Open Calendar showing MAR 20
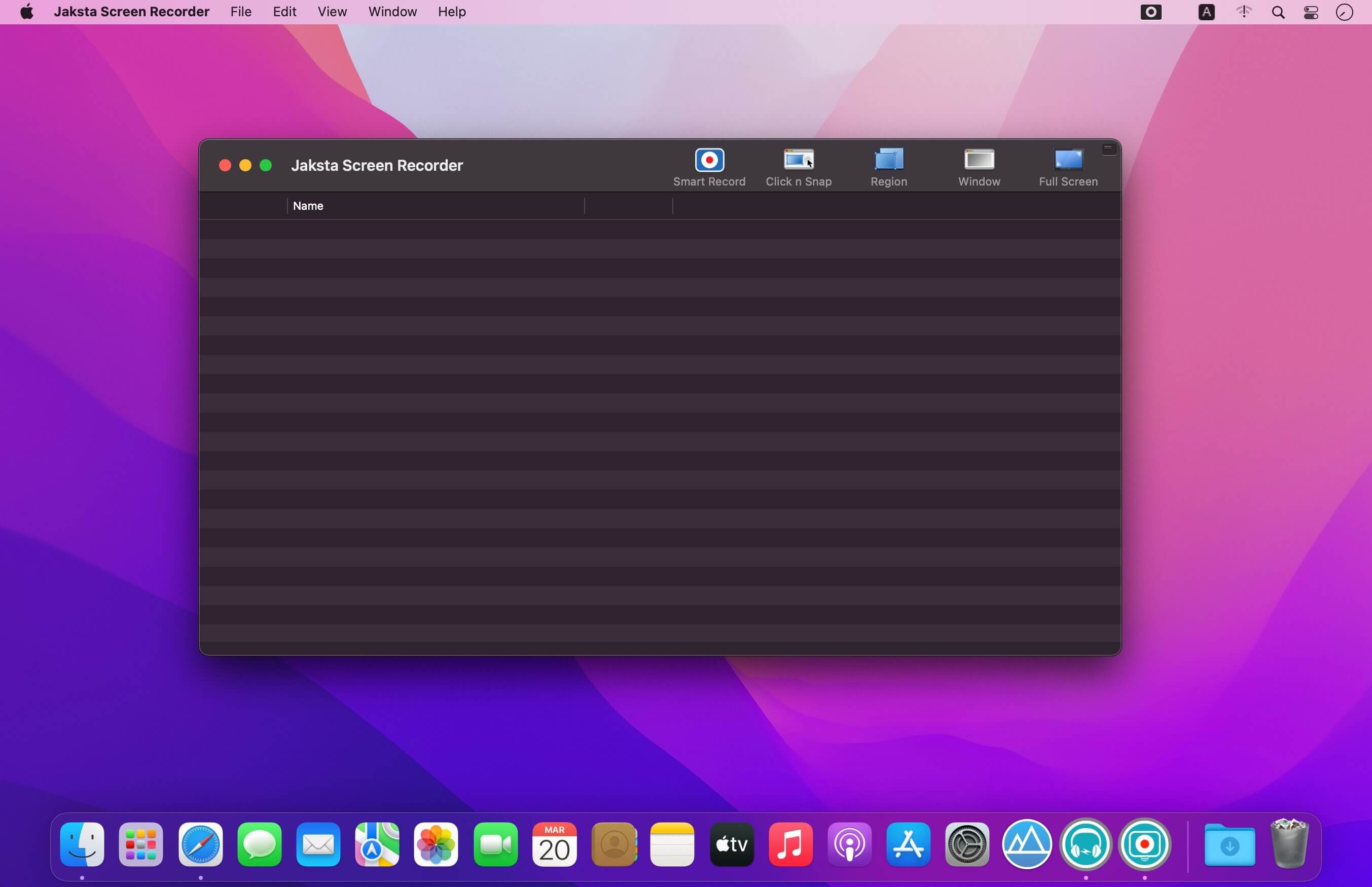 coord(554,844)
